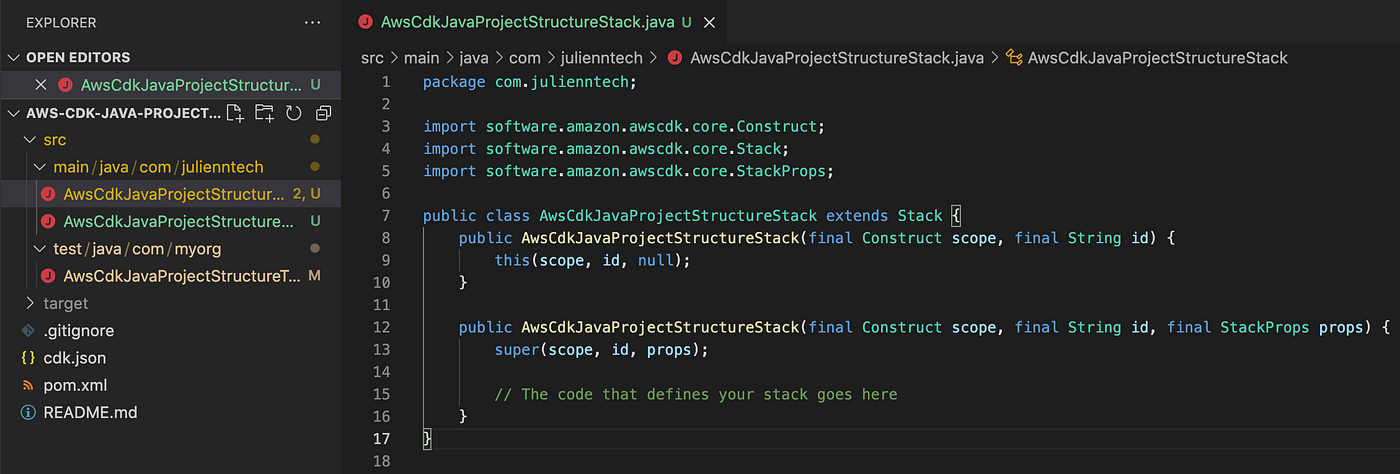Select open editor AwsCdkJavaProjectStructur... entry
Screen dimensions: 1400x474
[x=190, y=85]
